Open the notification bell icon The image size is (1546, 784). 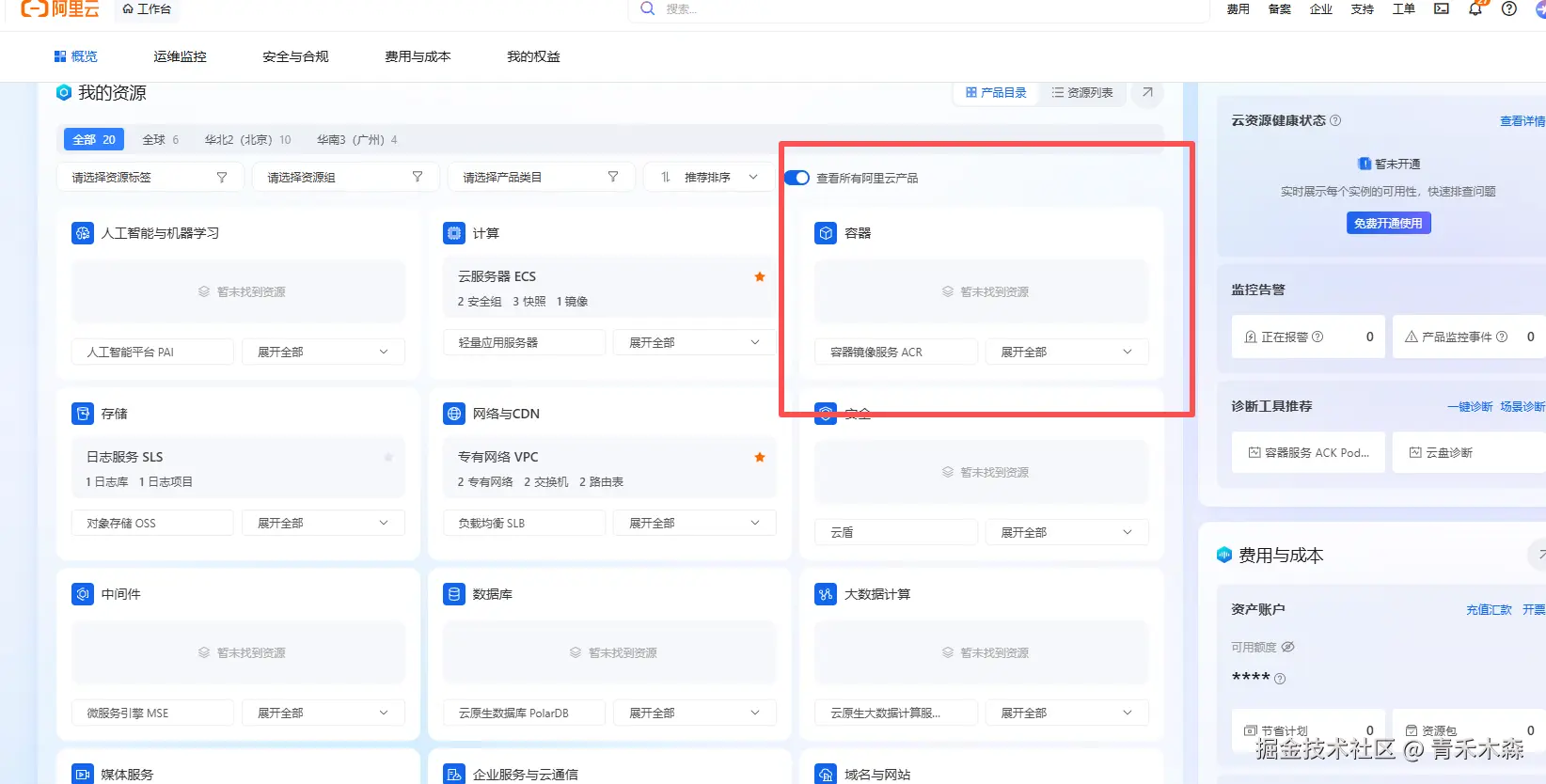[1475, 8]
